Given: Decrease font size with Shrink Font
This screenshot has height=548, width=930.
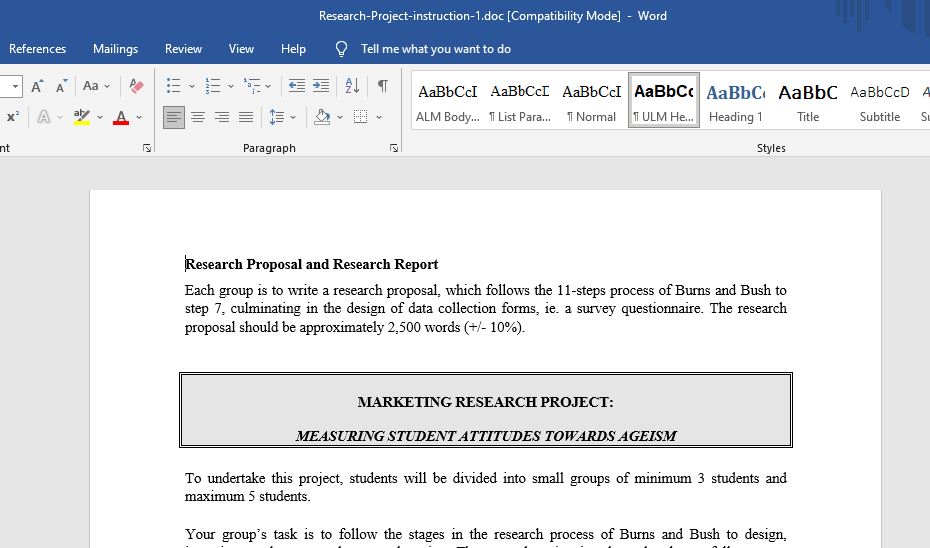Looking at the screenshot, I should coord(61,86).
